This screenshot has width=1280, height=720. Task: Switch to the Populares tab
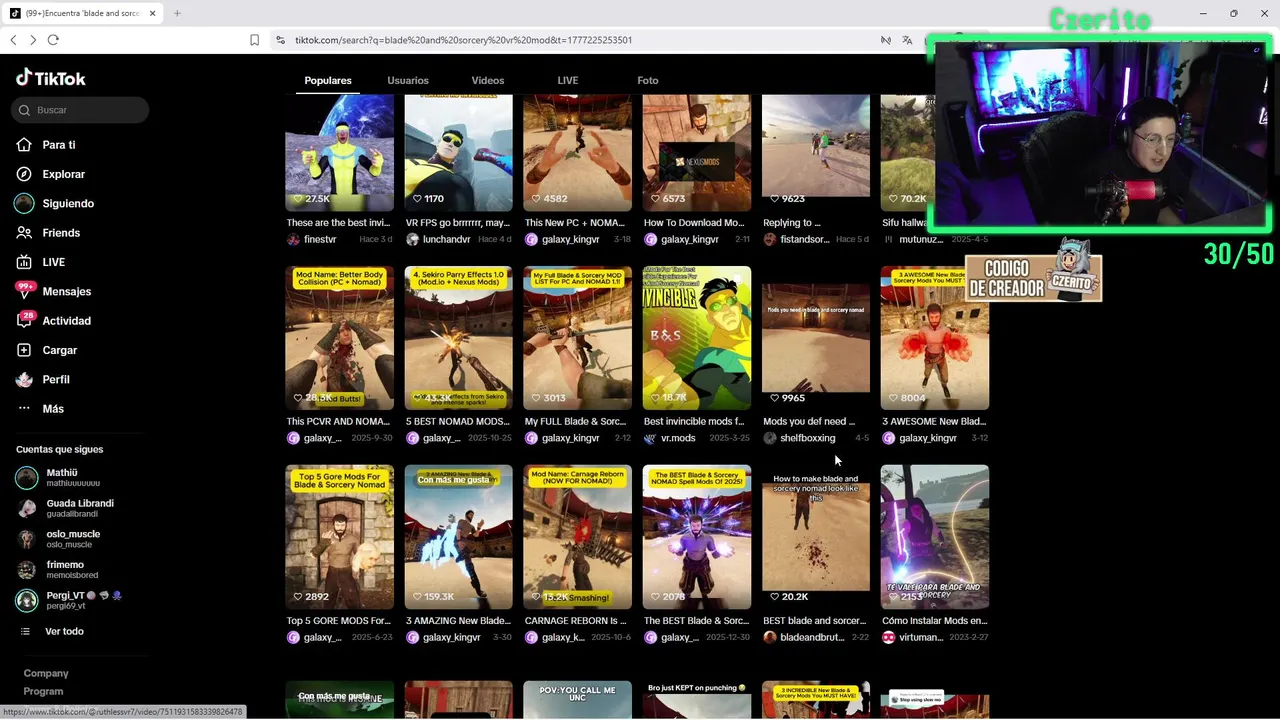click(328, 80)
